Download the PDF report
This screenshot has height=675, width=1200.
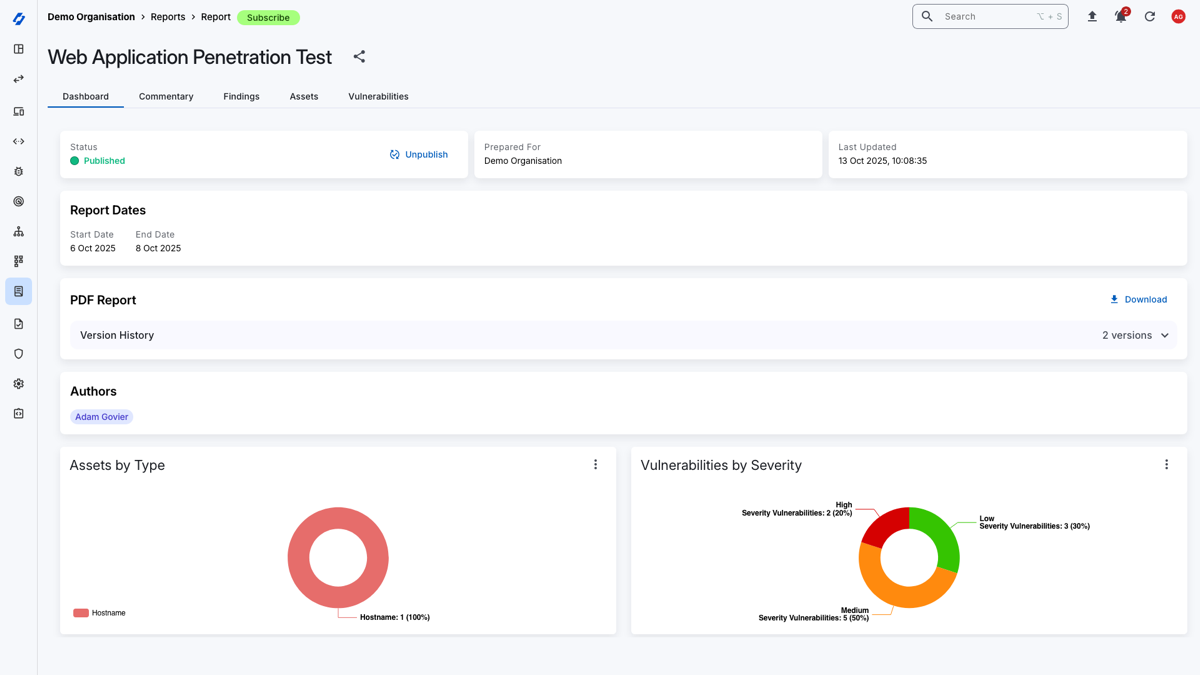pos(1138,300)
